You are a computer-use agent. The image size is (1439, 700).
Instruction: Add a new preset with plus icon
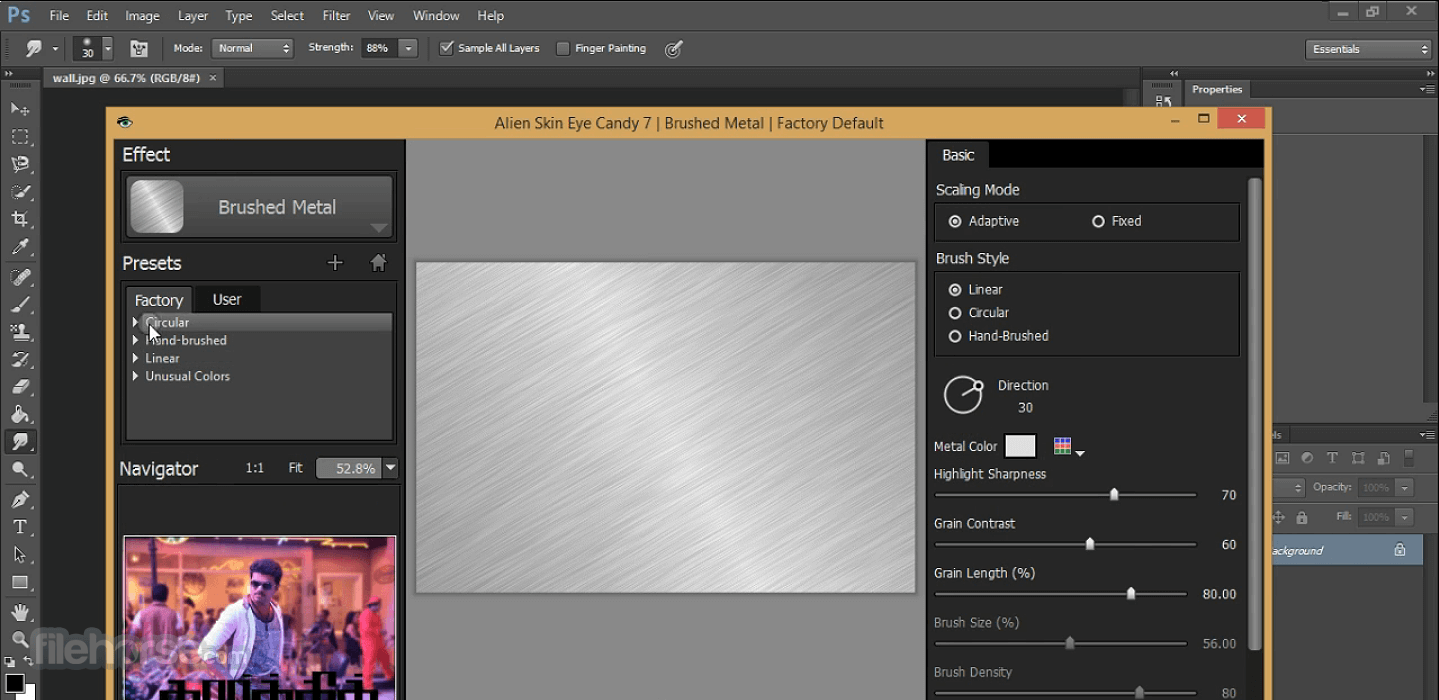click(335, 263)
